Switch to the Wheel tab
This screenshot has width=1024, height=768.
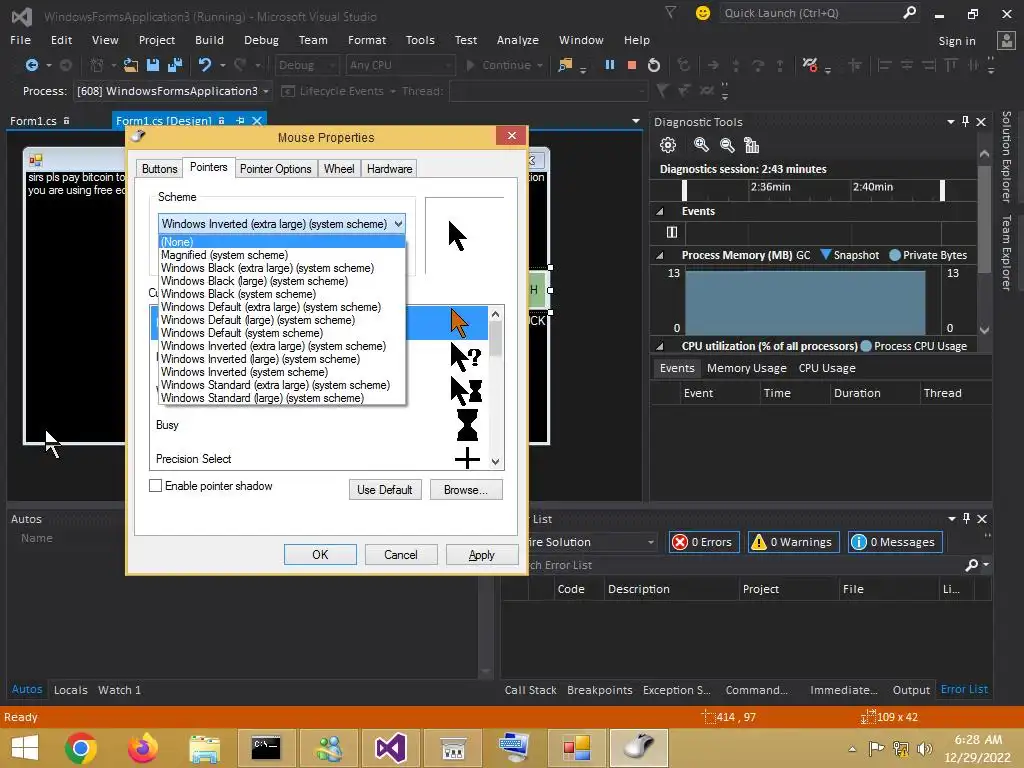(x=339, y=168)
